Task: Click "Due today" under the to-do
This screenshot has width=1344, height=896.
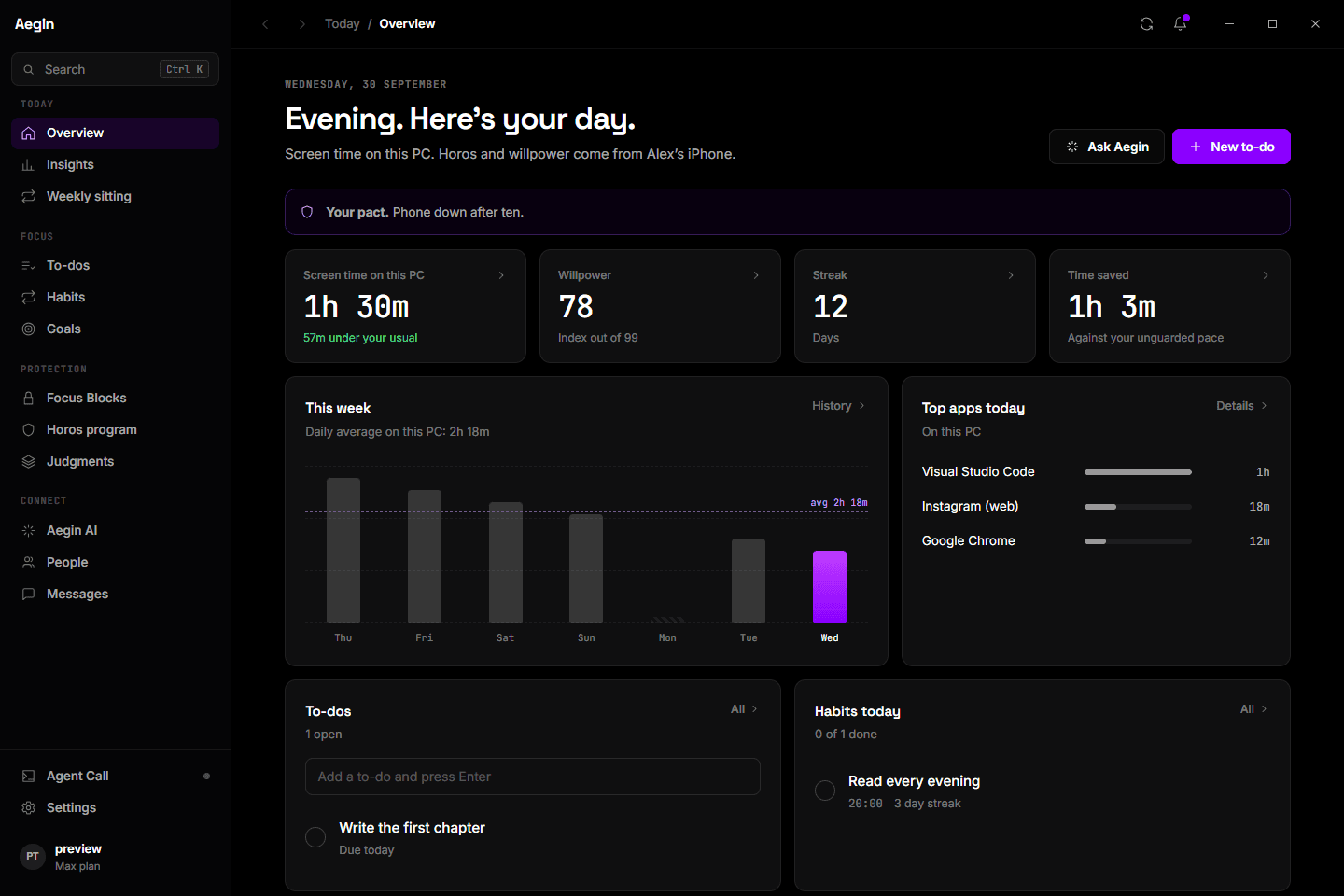Action: 367,850
